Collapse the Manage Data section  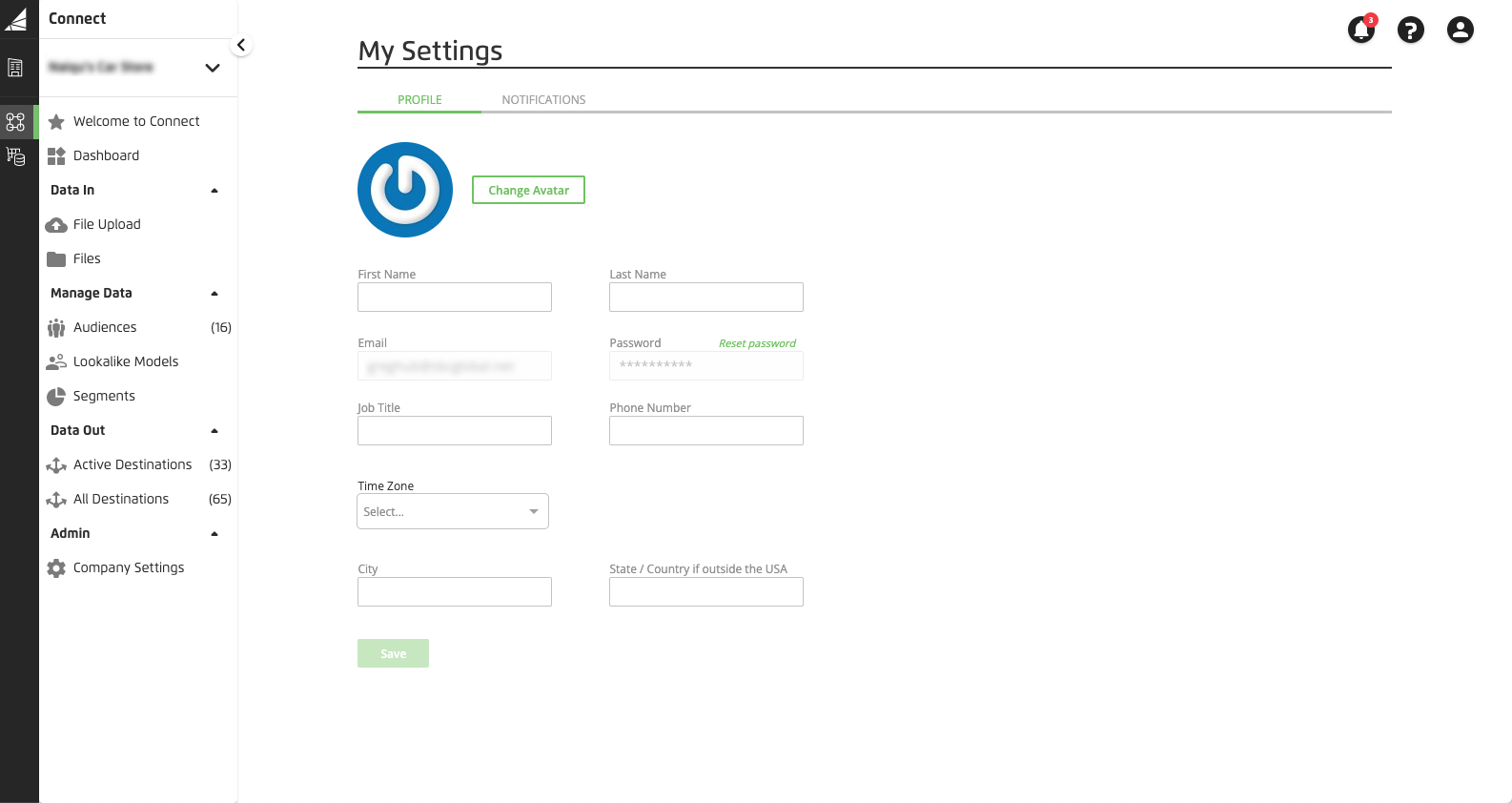coord(215,294)
